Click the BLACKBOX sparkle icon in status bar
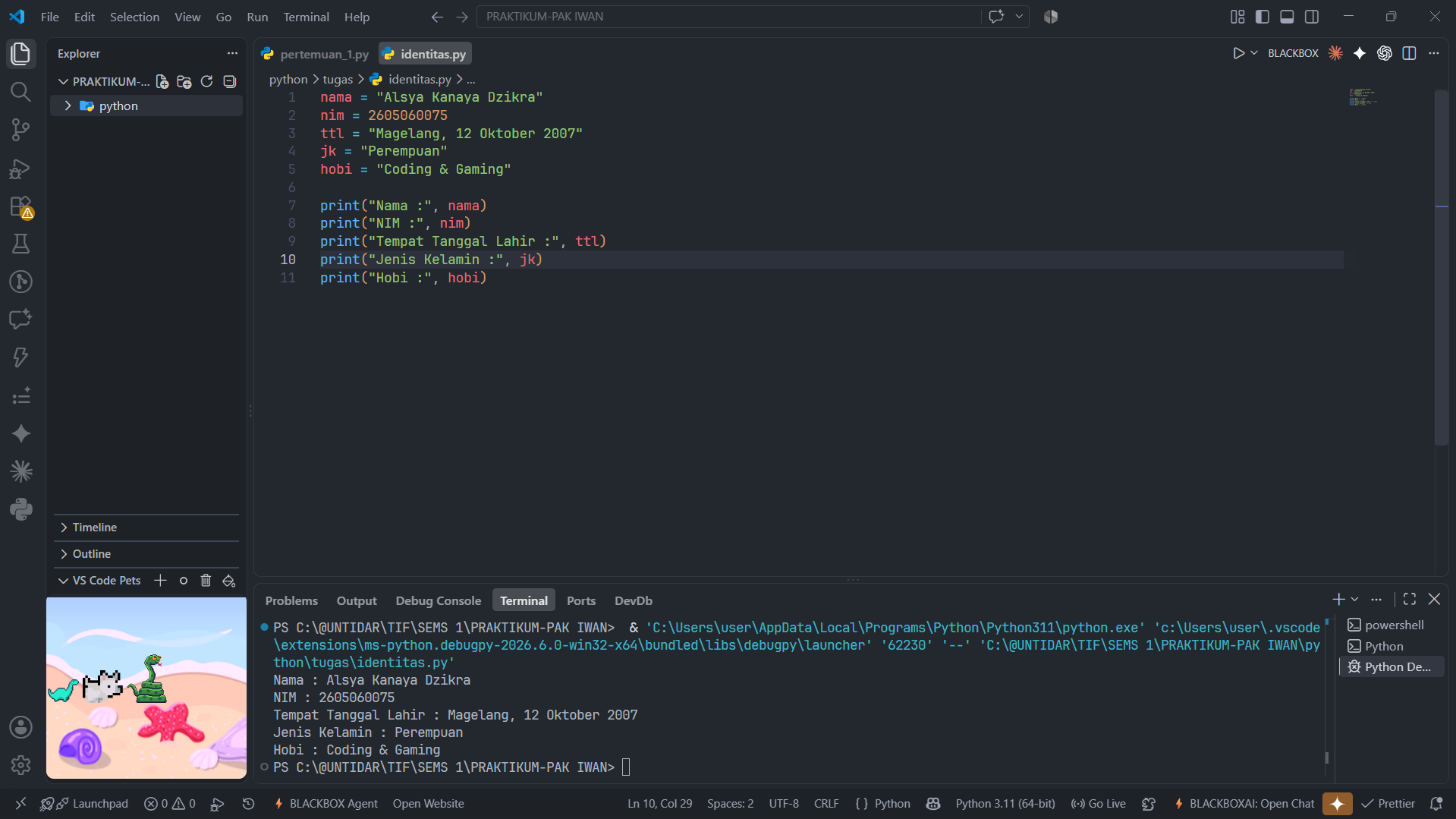The image size is (1456, 819). click(1337, 804)
